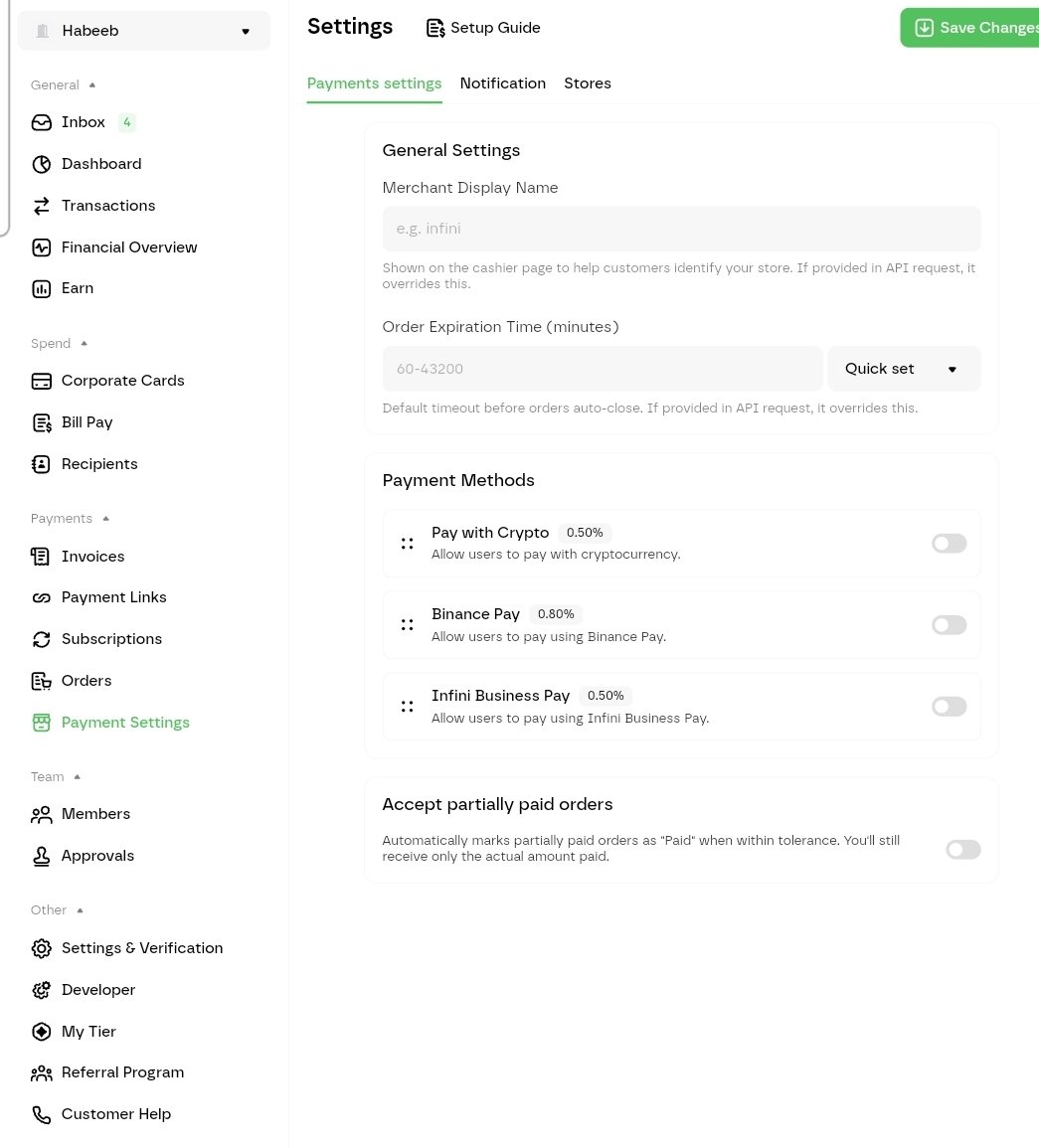Click the Corporate Cards icon
This screenshot has height=1148, width=1039.
42,381
